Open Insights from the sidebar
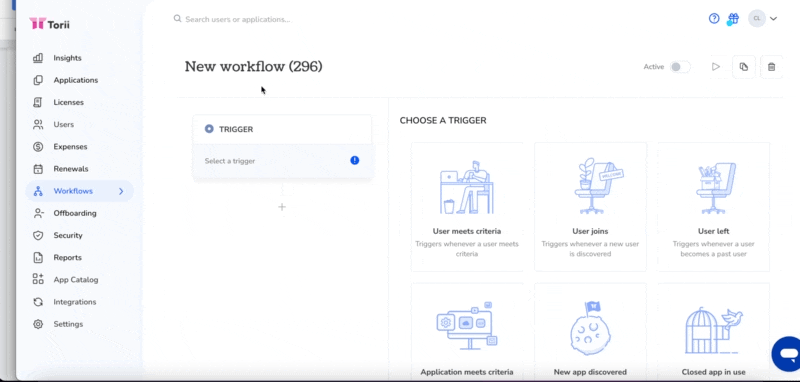Viewport: 800px width, 382px height. tap(67, 58)
